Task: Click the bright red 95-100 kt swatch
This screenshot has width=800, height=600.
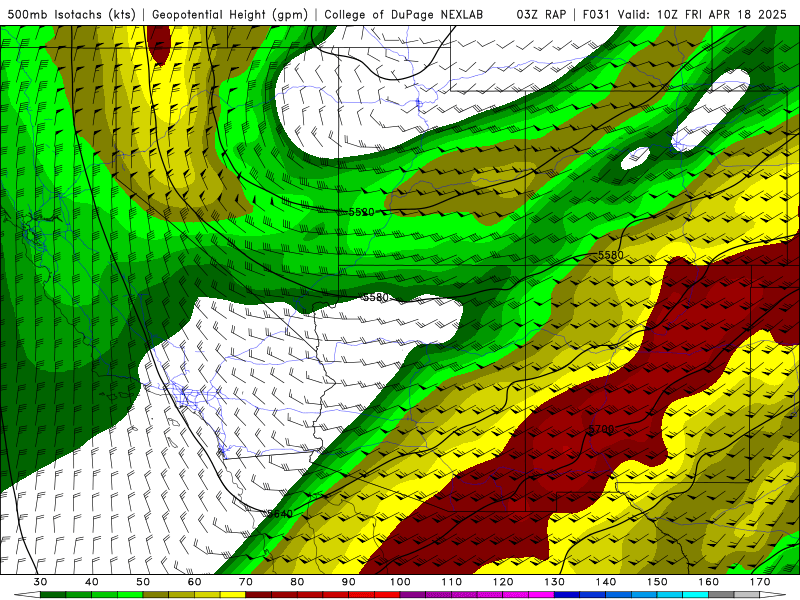Action: pyautogui.click(x=387, y=595)
